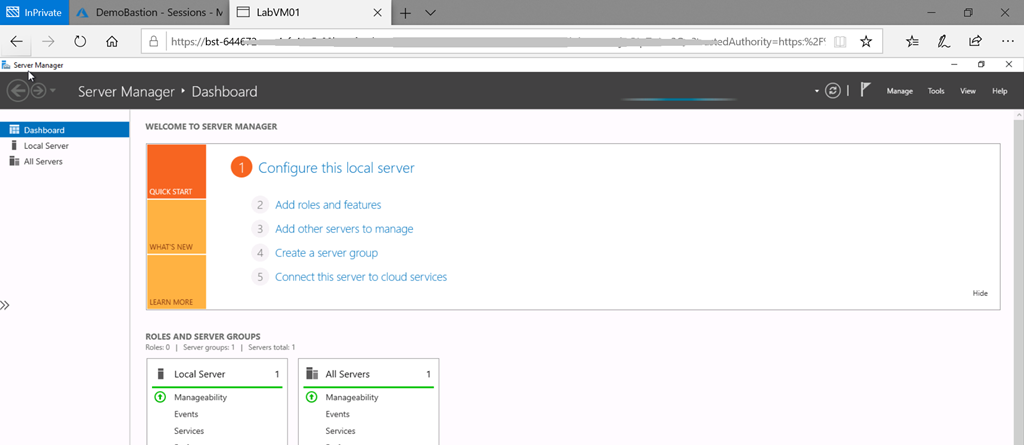Open the All Servers tile header
The width and height of the screenshot is (1024, 445).
click(x=368, y=374)
